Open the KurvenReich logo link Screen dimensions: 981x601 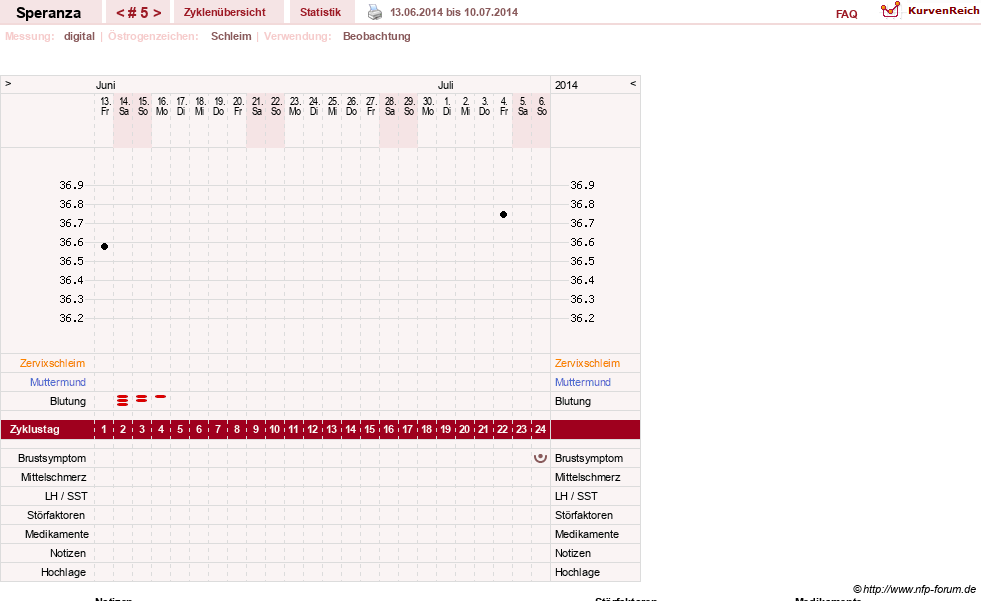pyautogui.click(x=930, y=11)
